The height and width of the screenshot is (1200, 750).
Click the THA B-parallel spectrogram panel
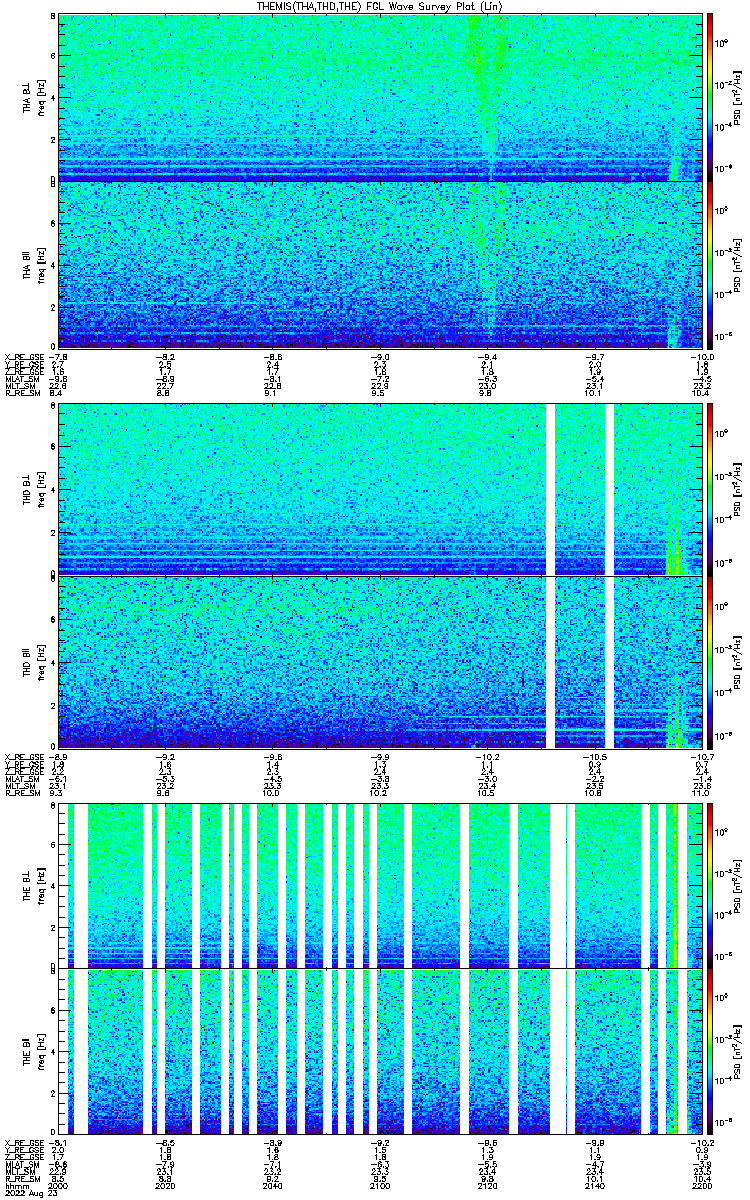pyautogui.click(x=380, y=264)
